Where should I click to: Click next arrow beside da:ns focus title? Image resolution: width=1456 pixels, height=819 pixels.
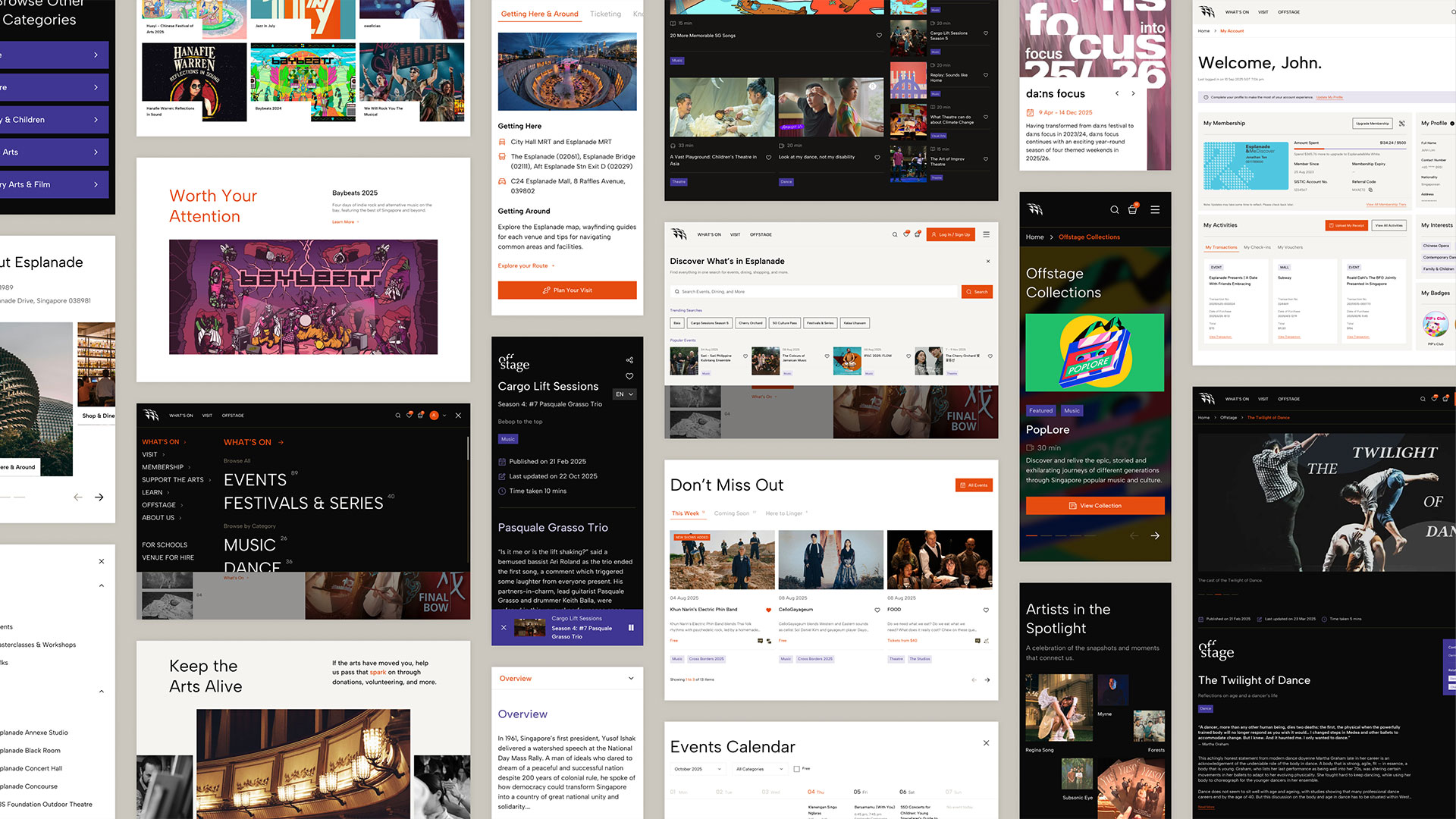click(1133, 93)
